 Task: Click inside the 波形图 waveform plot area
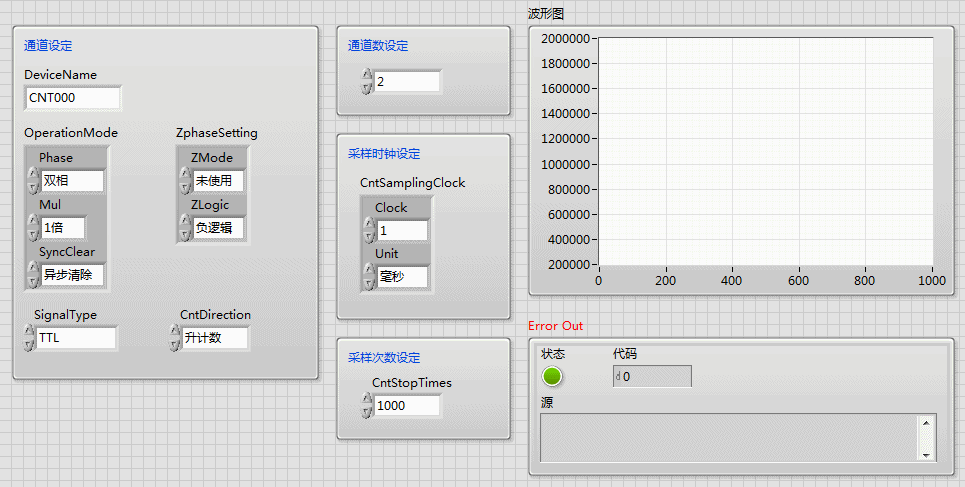[765, 152]
